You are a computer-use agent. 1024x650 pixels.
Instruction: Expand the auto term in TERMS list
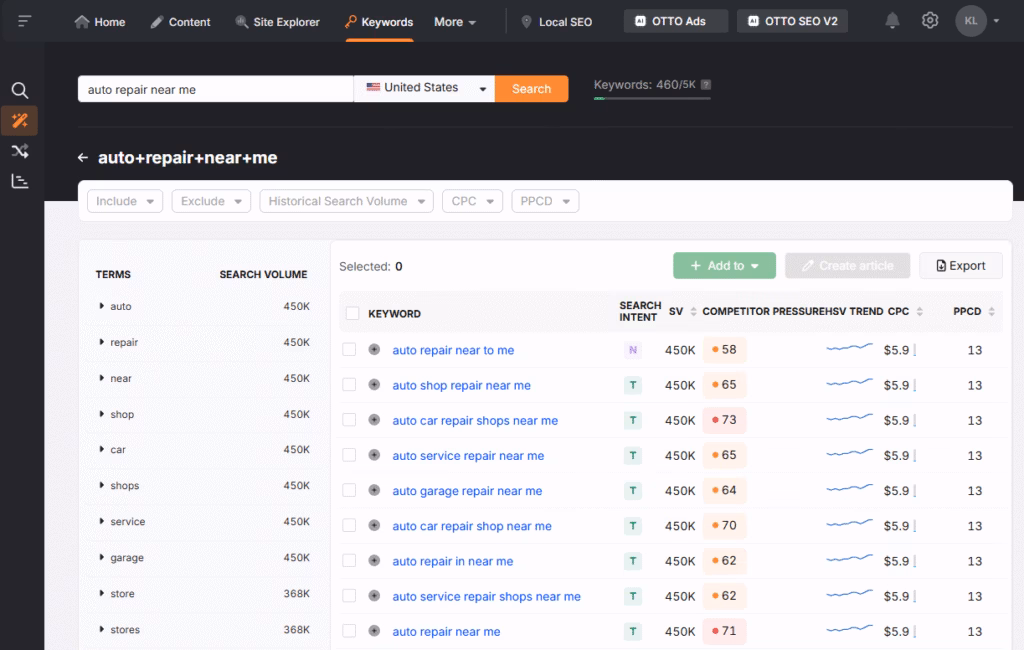click(x=100, y=306)
